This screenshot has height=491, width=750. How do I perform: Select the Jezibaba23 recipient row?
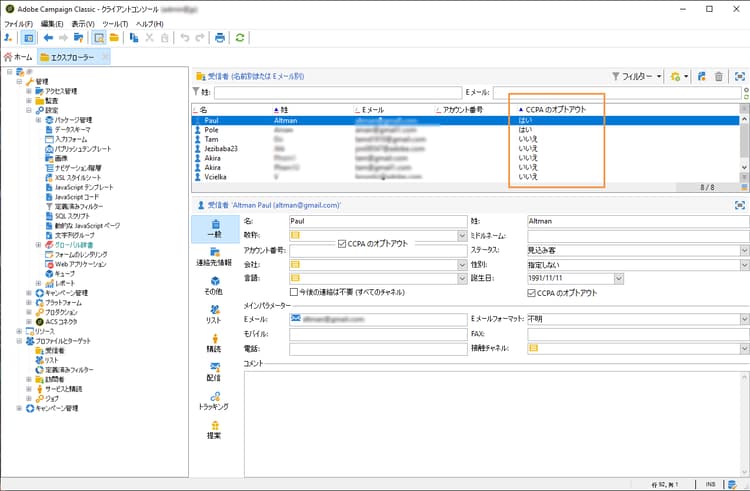point(466,149)
